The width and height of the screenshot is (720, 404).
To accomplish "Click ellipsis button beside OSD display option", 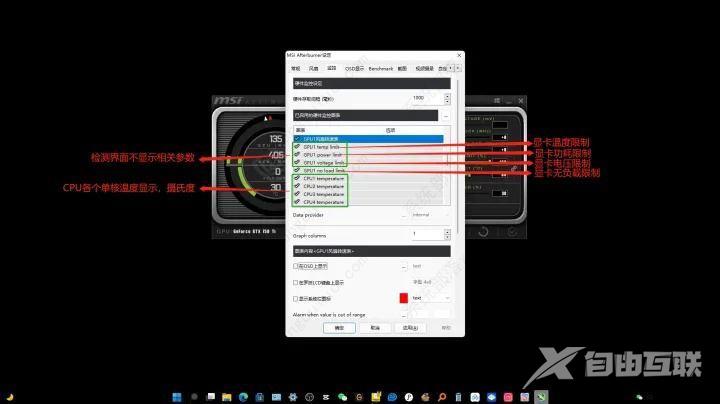I will 404,266.
